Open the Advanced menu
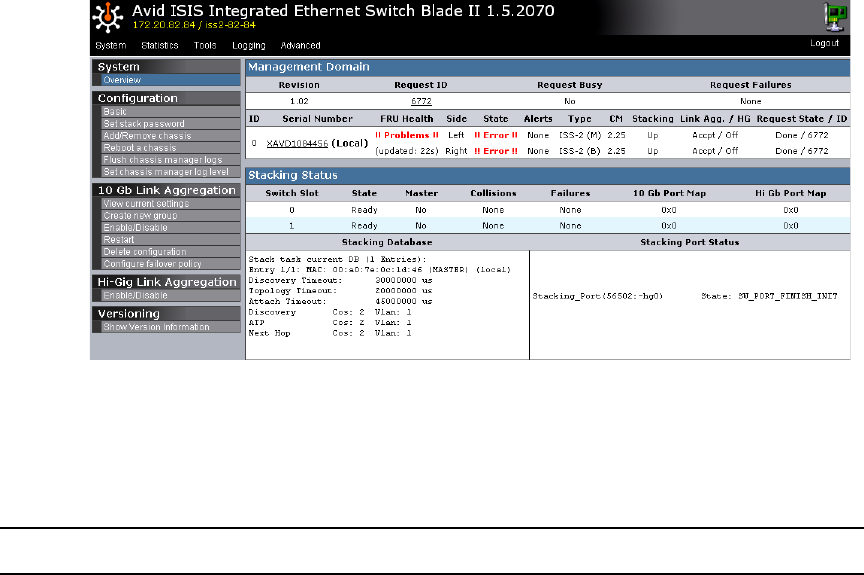This screenshot has height=575, width=864. point(300,46)
